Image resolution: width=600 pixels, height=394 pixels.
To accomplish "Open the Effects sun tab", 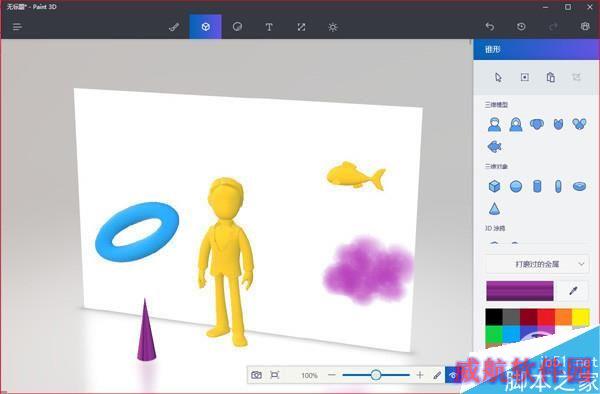I will [333, 27].
